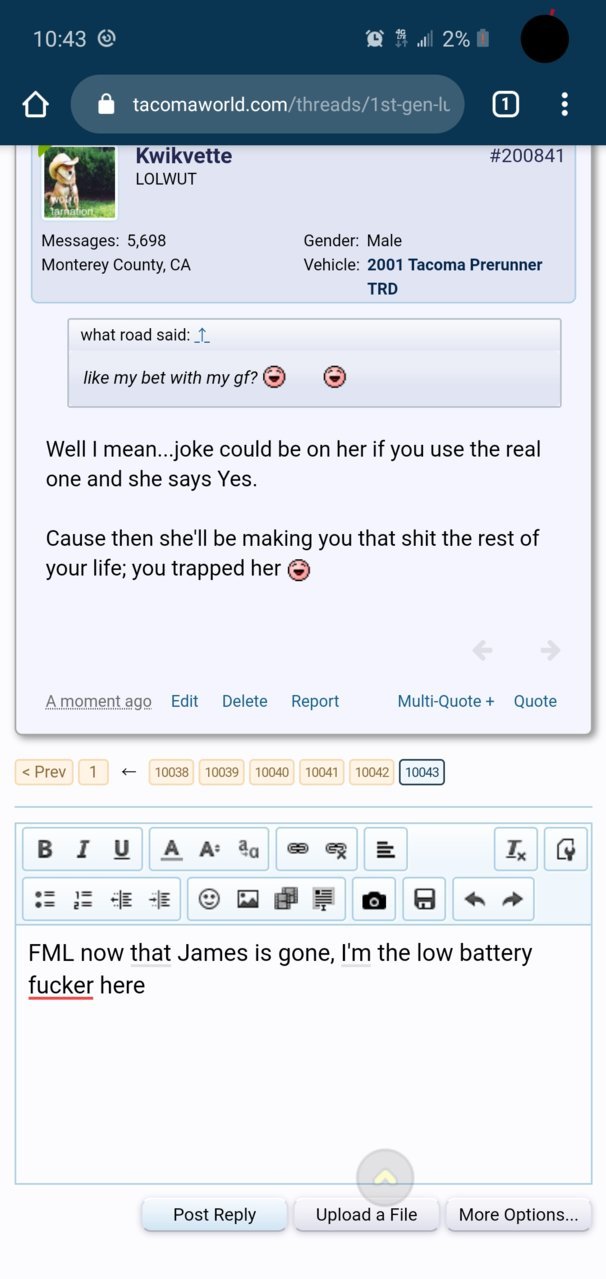The image size is (606, 1279).
Task: Open Kwikvette's avatar image
Action: pos(80,182)
